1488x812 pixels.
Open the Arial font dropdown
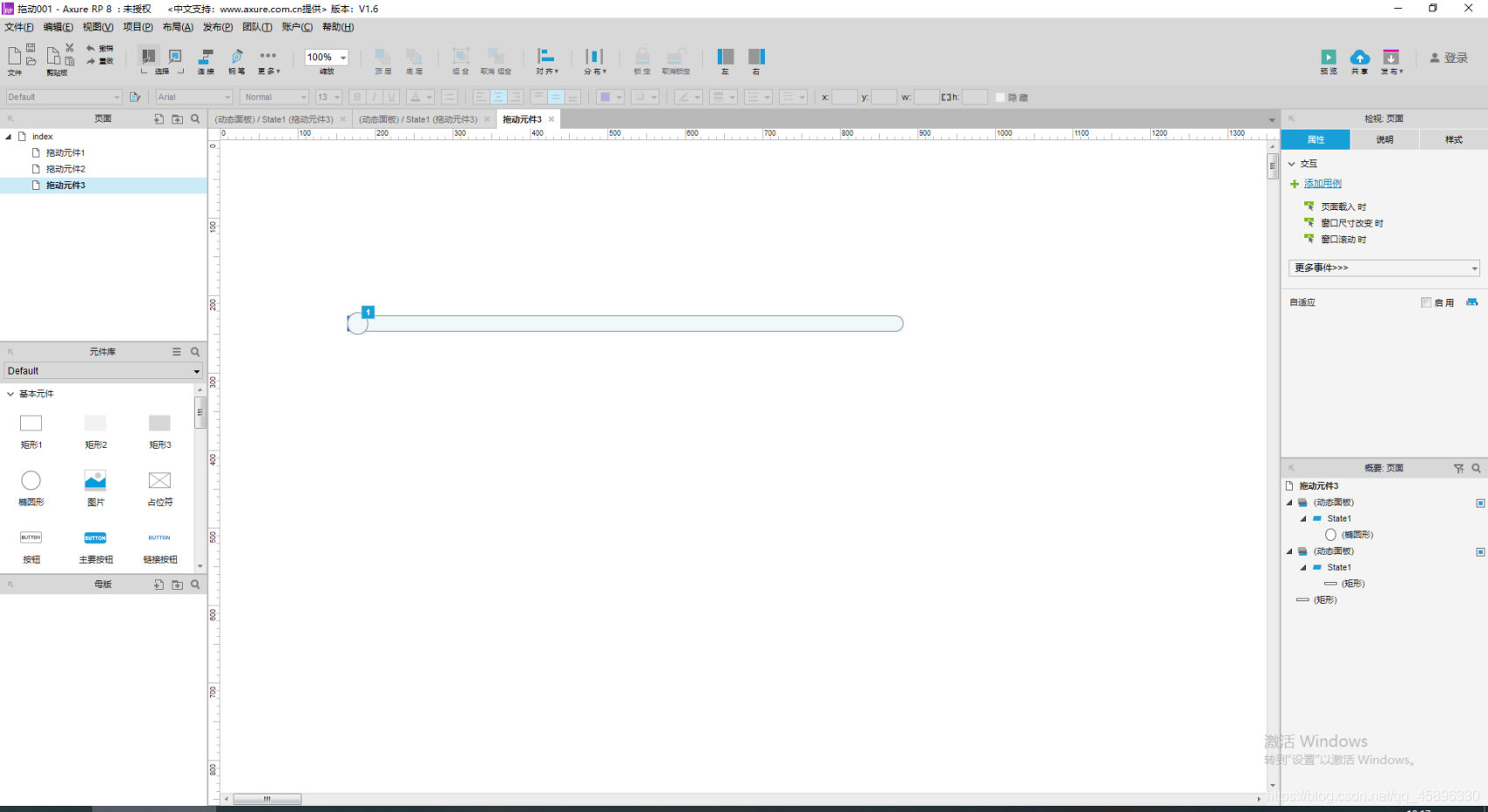coord(193,97)
